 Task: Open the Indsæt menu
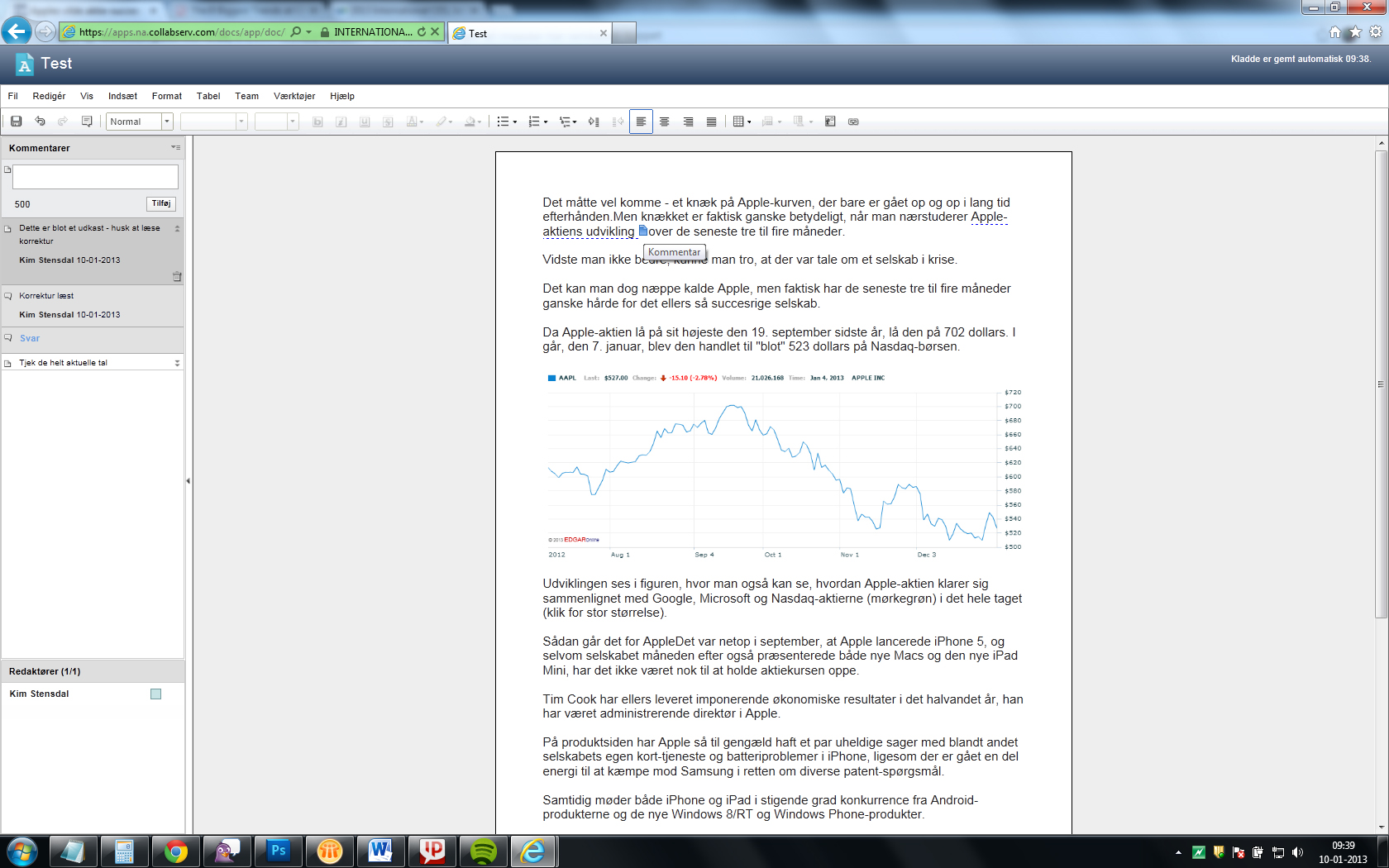[x=122, y=96]
